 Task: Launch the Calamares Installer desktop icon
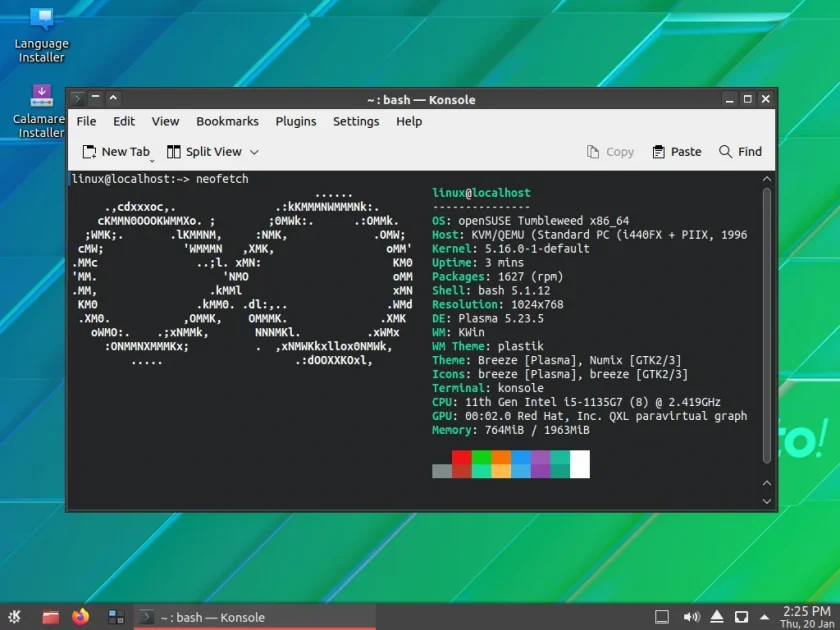coord(41,111)
